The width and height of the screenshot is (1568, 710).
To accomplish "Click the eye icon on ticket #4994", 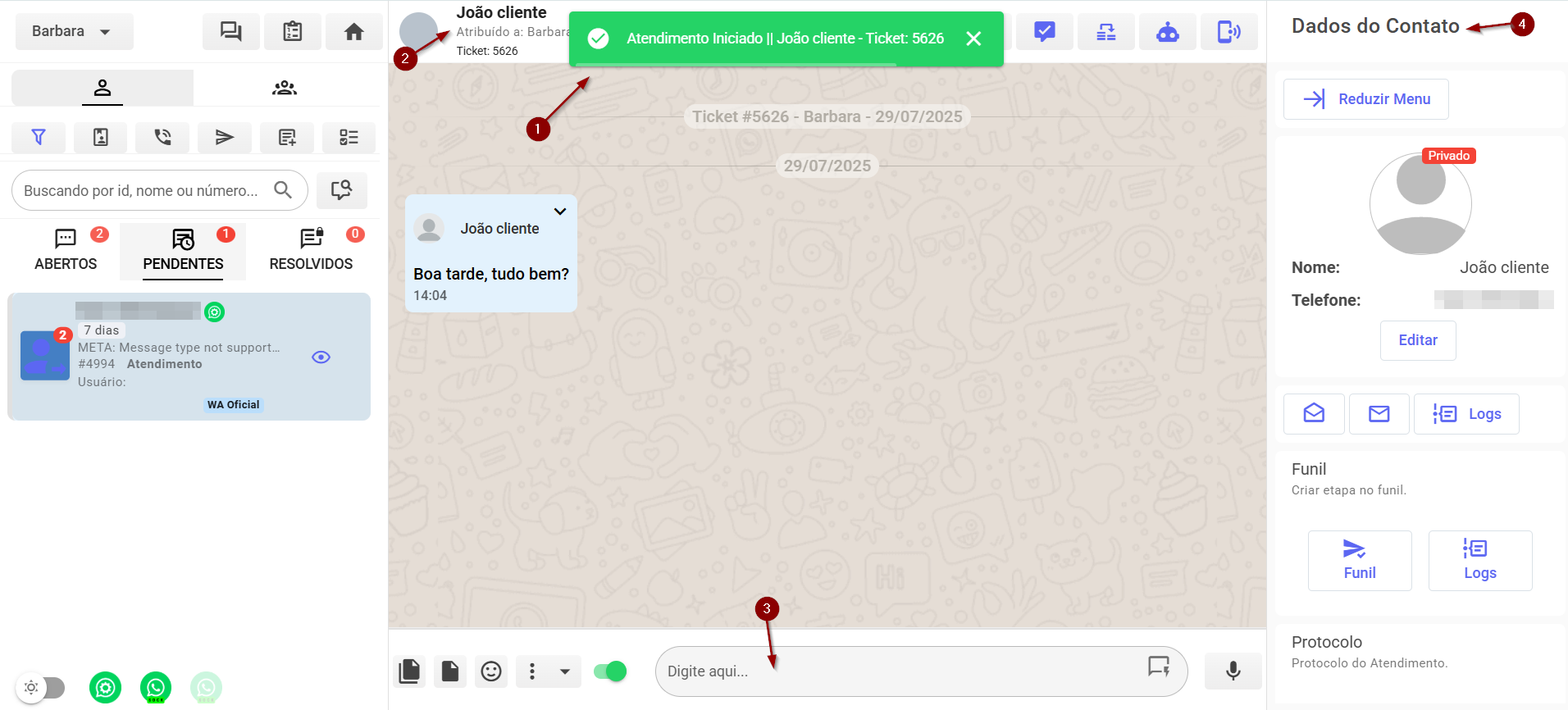I will coord(321,357).
